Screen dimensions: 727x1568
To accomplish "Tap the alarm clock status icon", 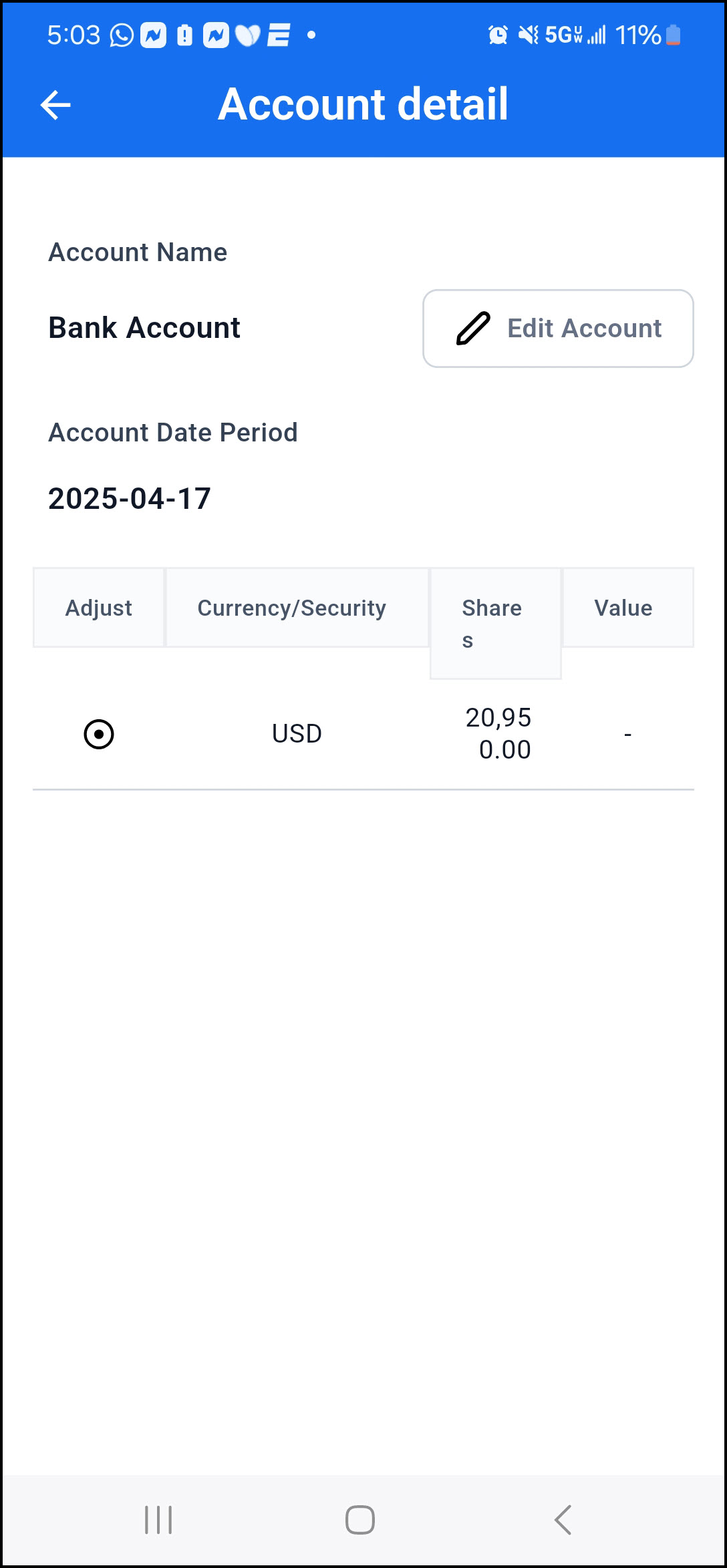I will (x=498, y=35).
